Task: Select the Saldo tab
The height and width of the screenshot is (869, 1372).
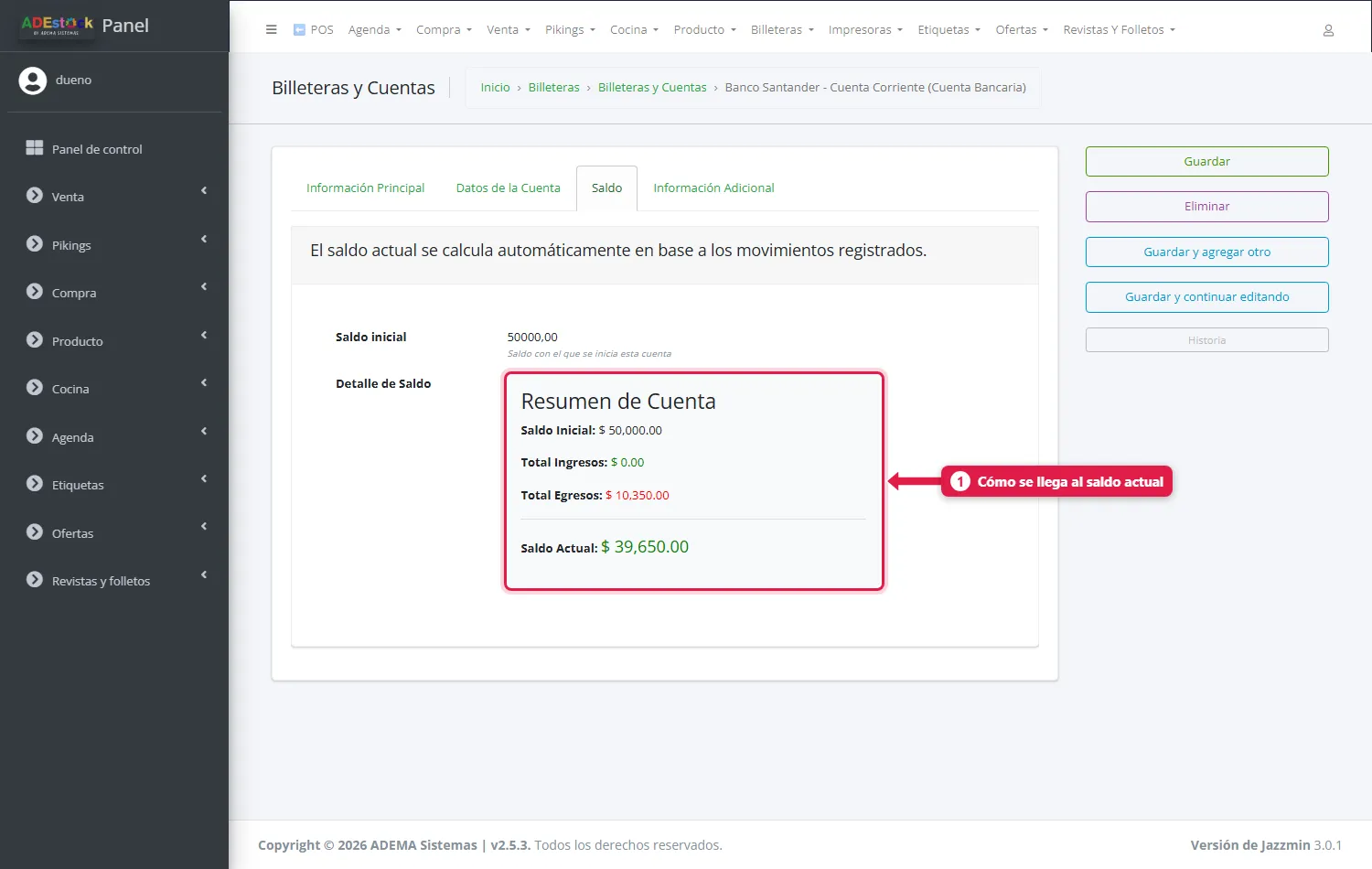Action: [606, 188]
